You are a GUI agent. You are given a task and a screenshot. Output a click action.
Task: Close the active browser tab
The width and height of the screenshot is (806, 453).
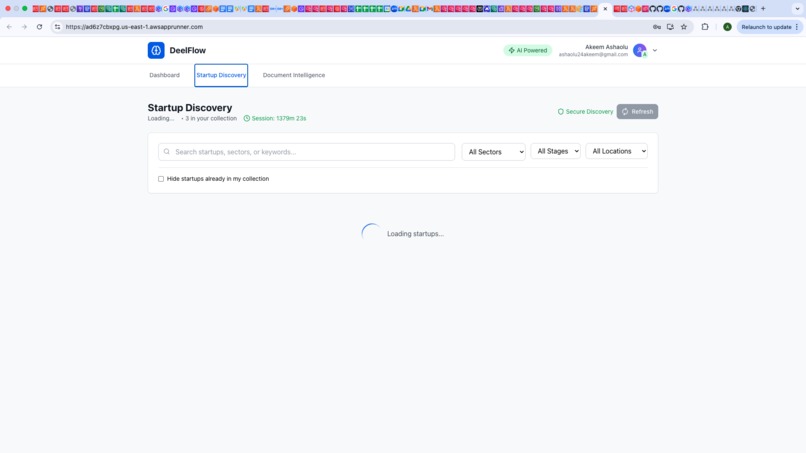[605, 9]
